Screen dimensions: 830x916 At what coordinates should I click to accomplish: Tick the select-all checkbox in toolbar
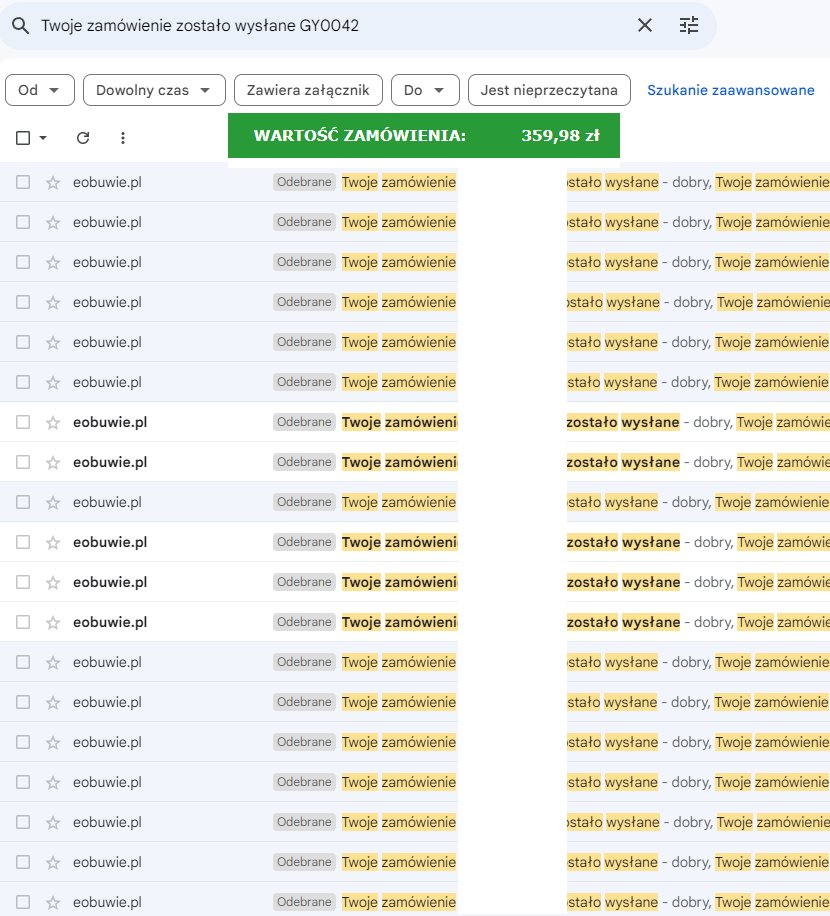tap(23, 138)
